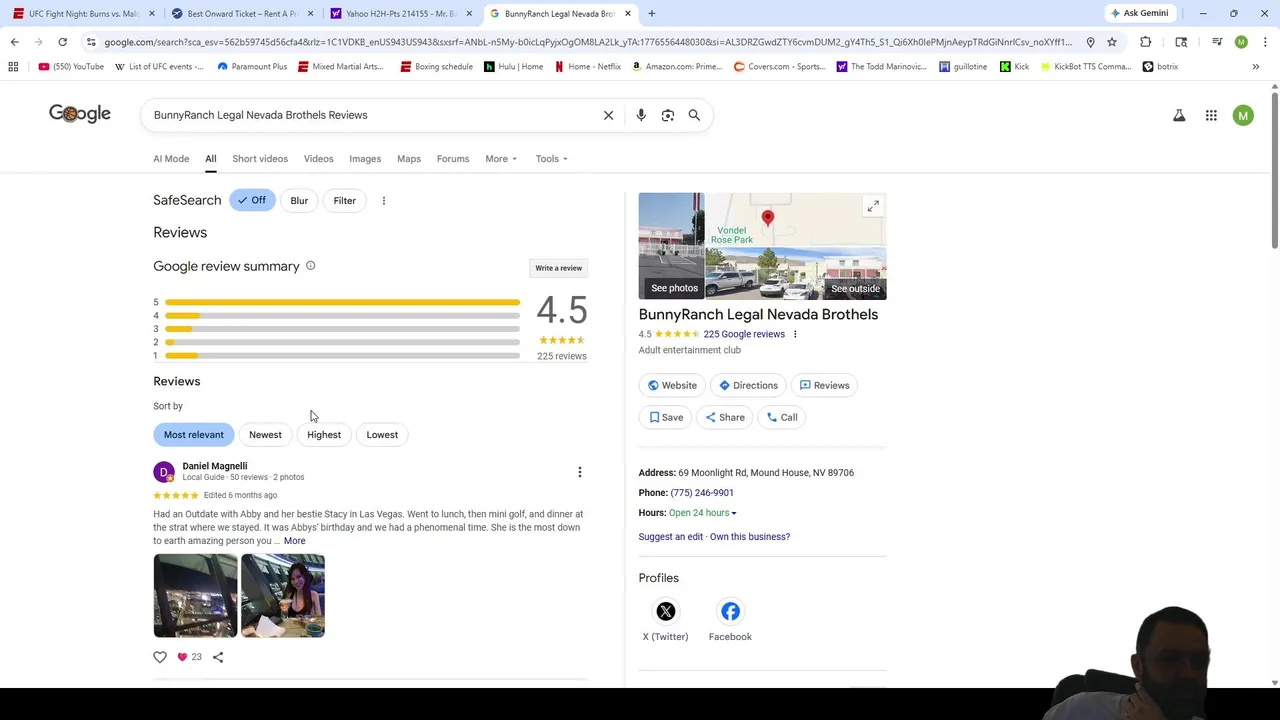Share Daniel Magnelli's review
The height and width of the screenshot is (720, 1280).
pyautogui.click(x=218, y=657)
